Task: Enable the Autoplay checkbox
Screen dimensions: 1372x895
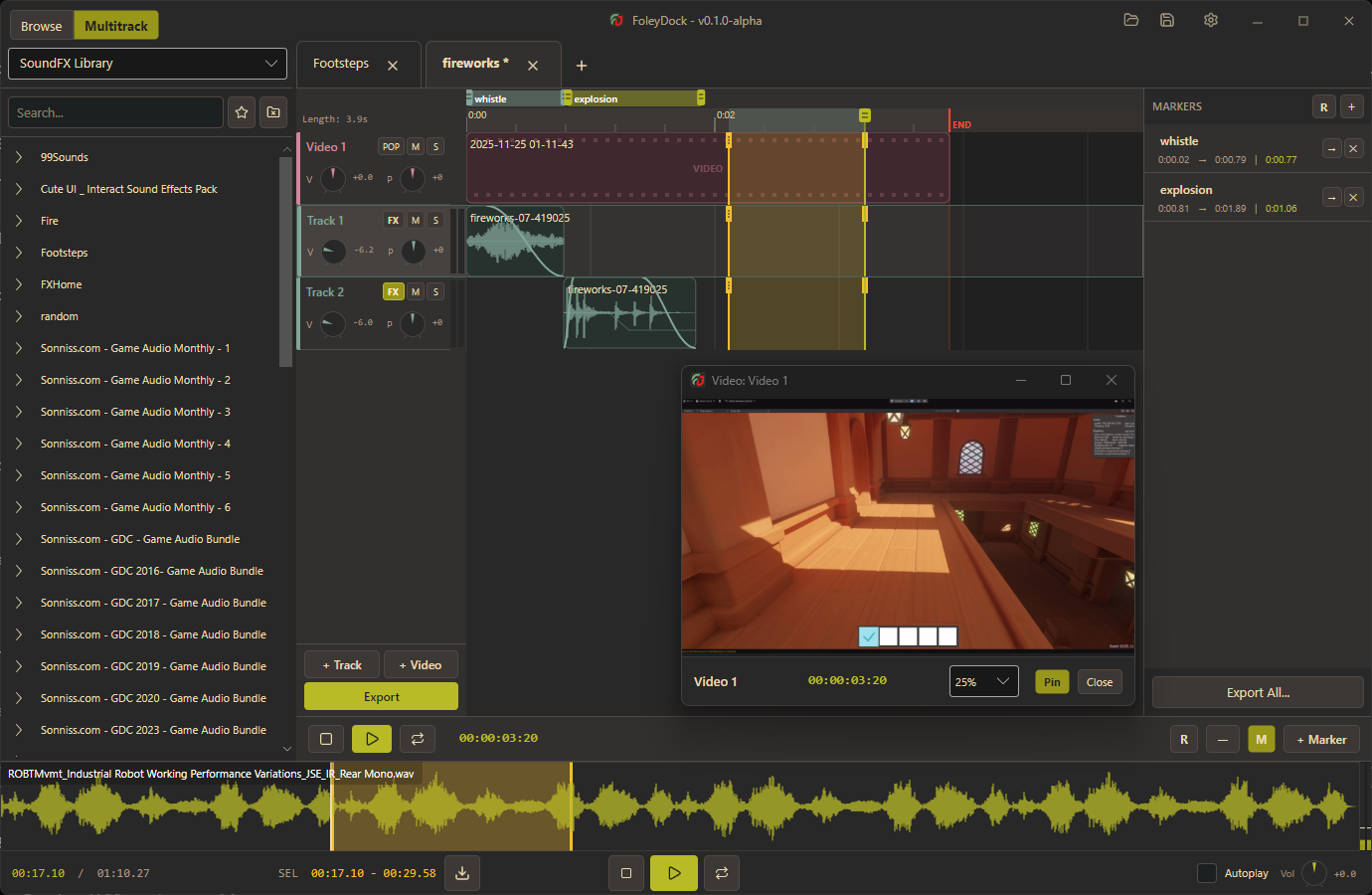Action: click(x=1207, y=873)
